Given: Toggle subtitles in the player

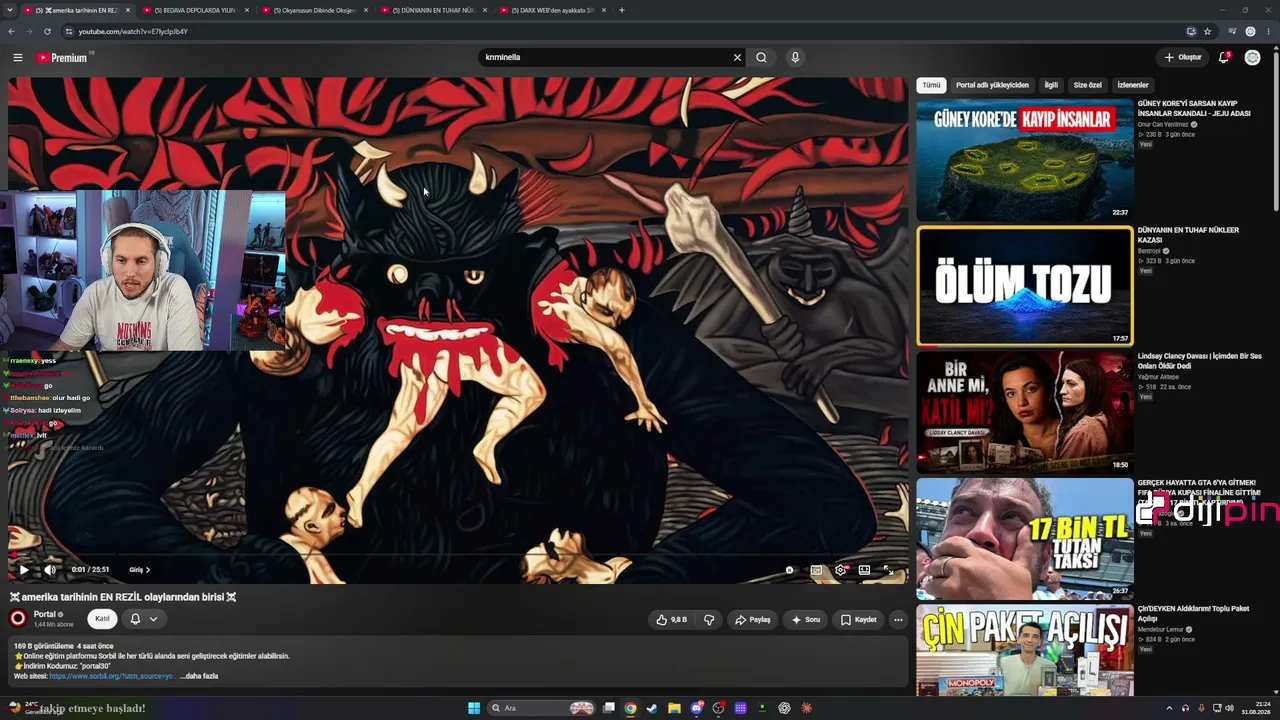Looking at the screenshot, I should tap(816, 570).
